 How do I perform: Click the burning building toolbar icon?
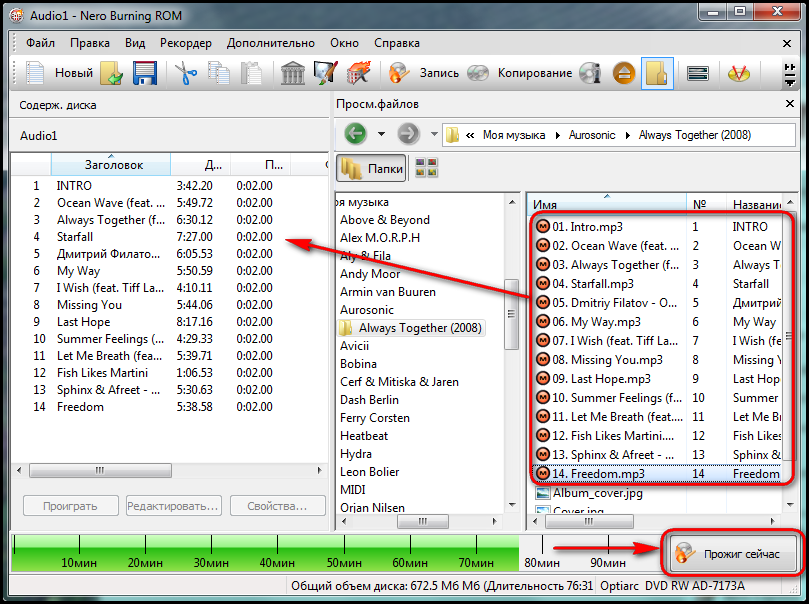click(359, 73)
